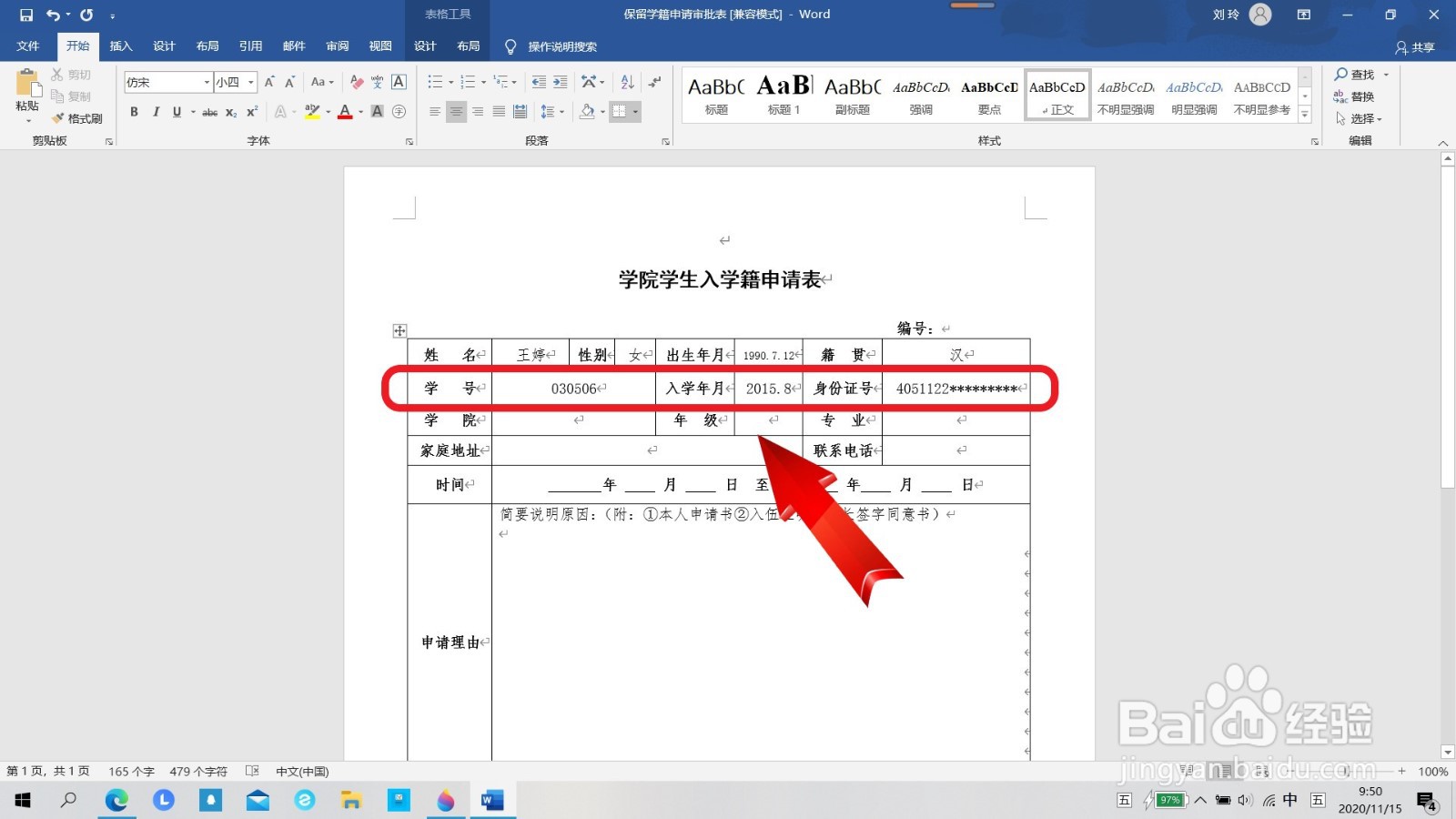
Task: Click the Distributed alignment icon
Action: tap(520, 112)
